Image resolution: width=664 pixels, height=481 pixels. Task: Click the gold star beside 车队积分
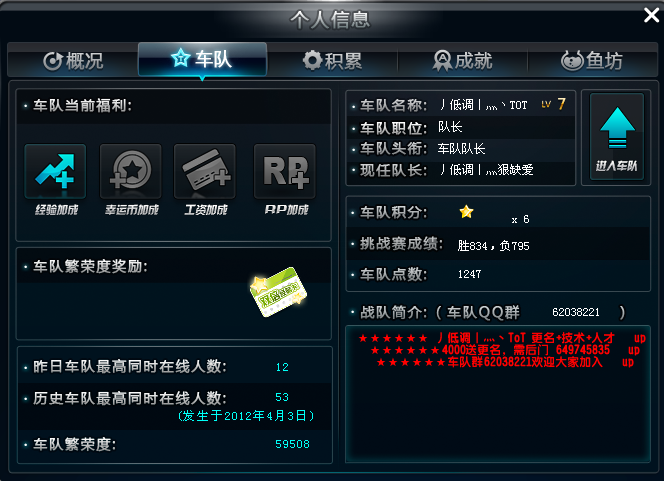tap(466, 211)
